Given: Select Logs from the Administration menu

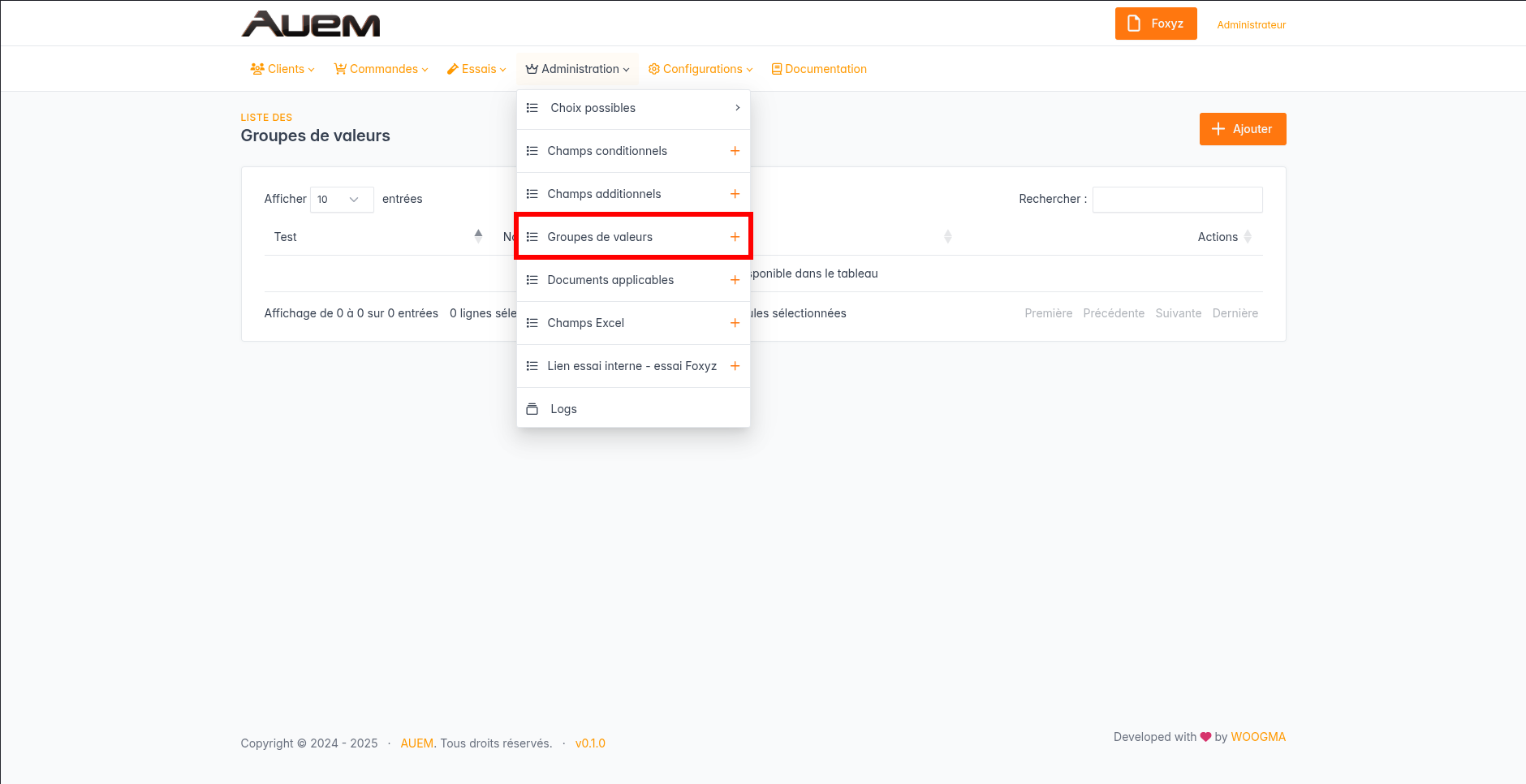Looking at the screenshot, I should (x=563, y=409).
